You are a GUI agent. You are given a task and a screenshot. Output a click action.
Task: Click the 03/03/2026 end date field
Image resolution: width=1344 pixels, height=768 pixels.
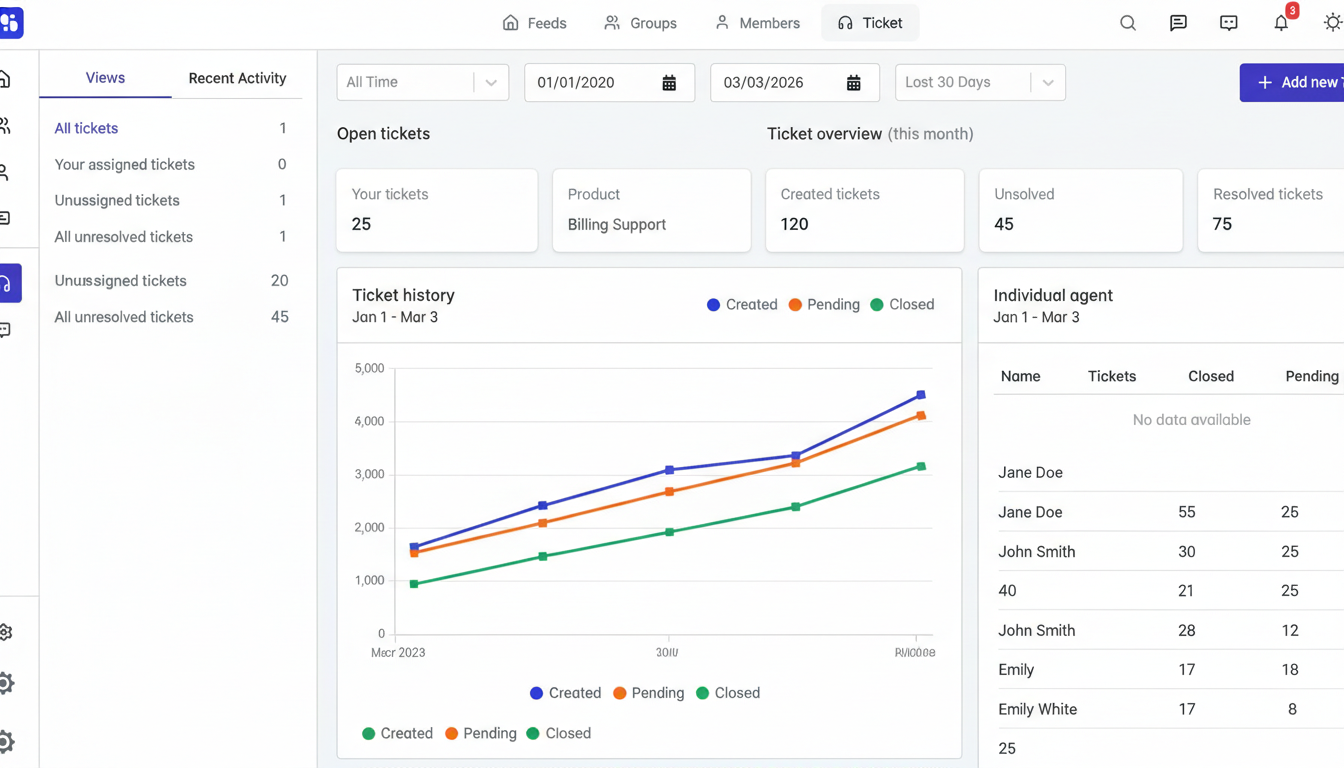[x=794, y=82]
